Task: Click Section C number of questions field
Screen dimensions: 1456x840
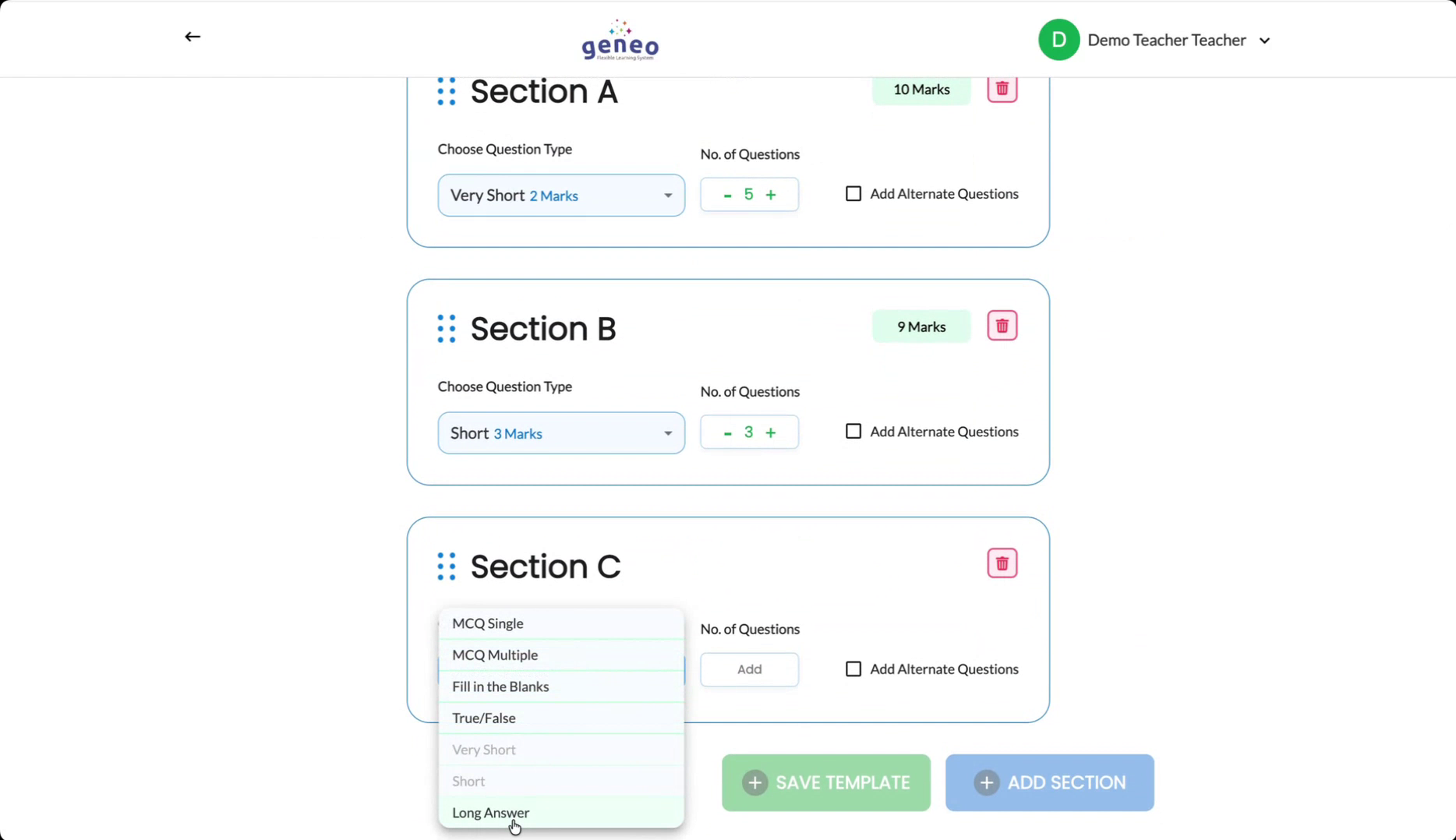Action: [749, 669]
